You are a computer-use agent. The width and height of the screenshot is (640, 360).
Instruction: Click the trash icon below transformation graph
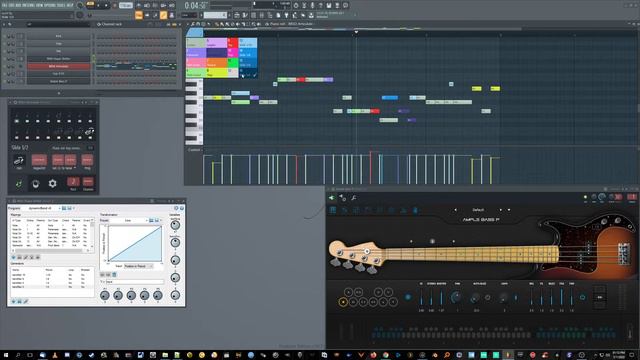point(114,275)
